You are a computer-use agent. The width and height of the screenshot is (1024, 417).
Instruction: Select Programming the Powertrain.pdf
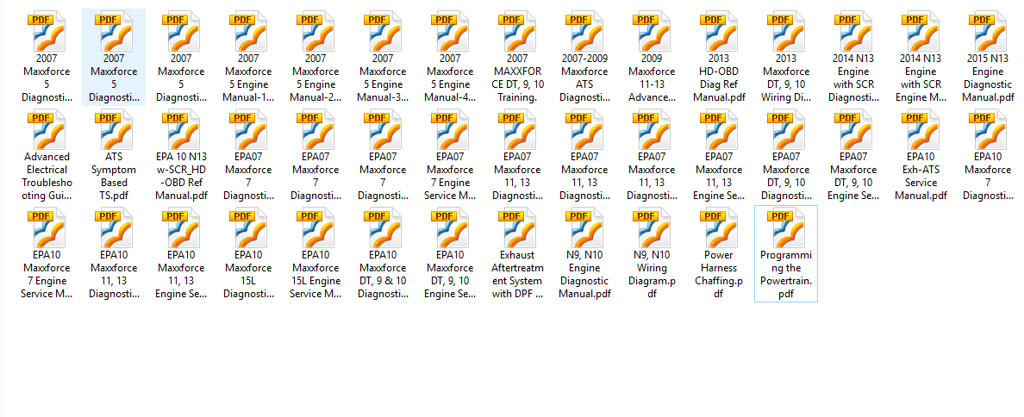786,254
